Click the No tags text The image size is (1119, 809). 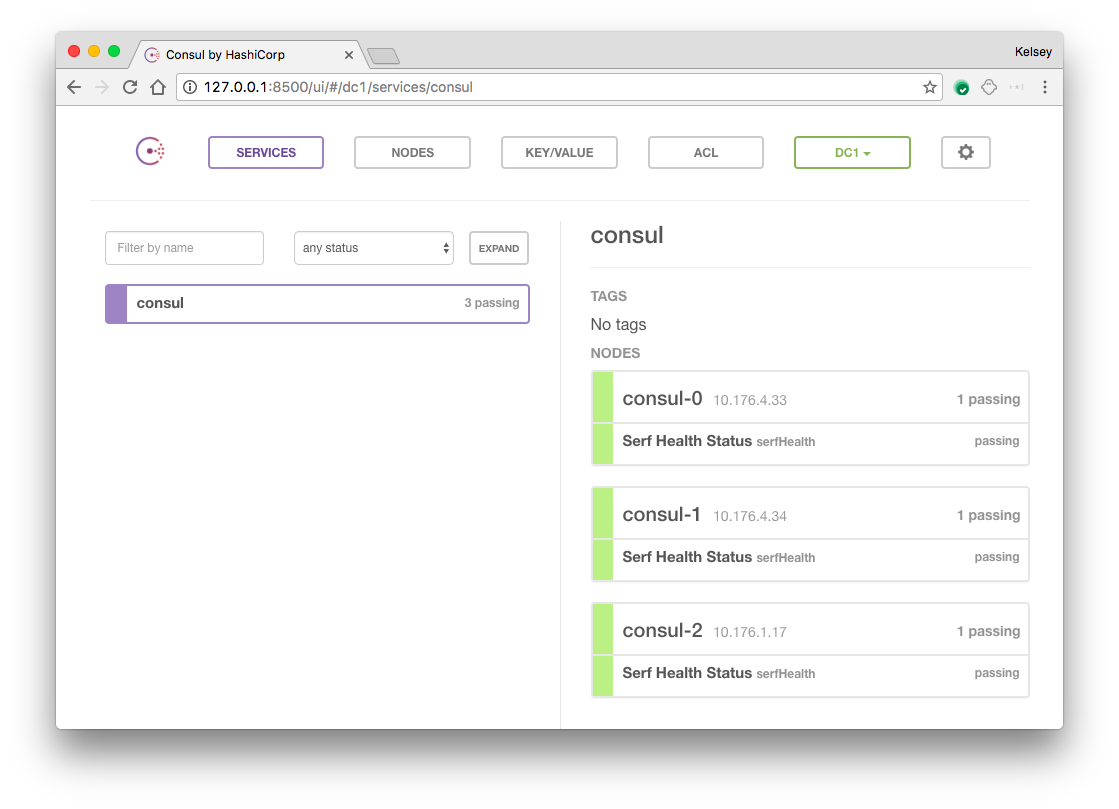click(x=619, y=325)
